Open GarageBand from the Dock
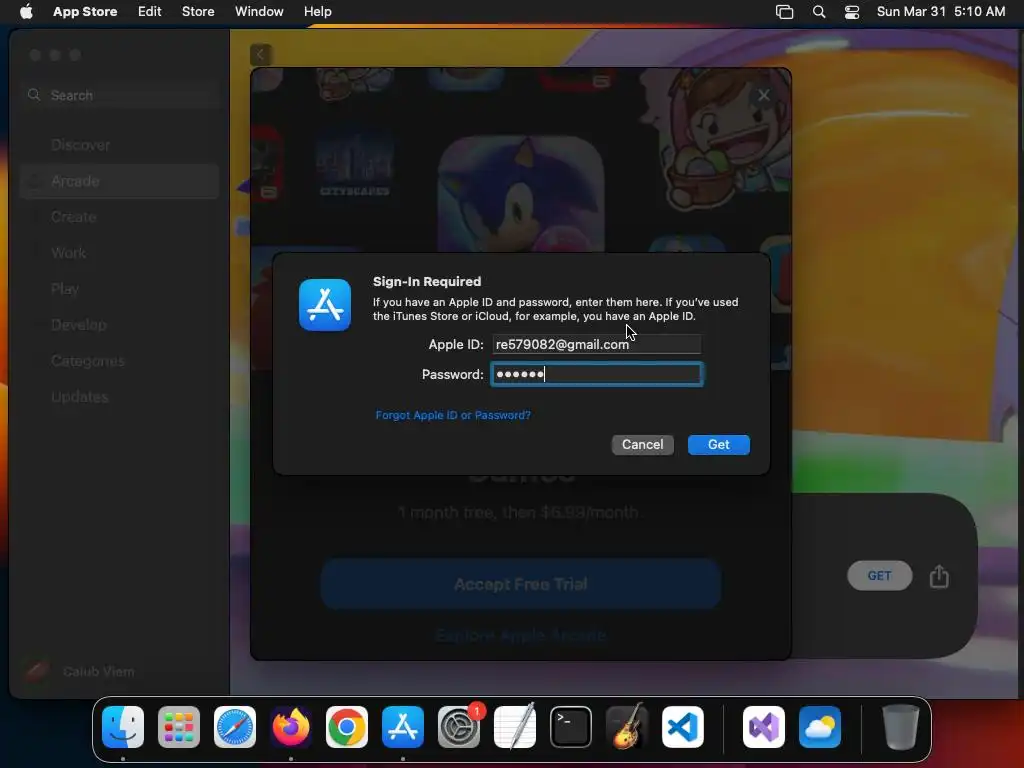Image resolution: width=1024 pixels, height=768 pixels. click(627, 727)
